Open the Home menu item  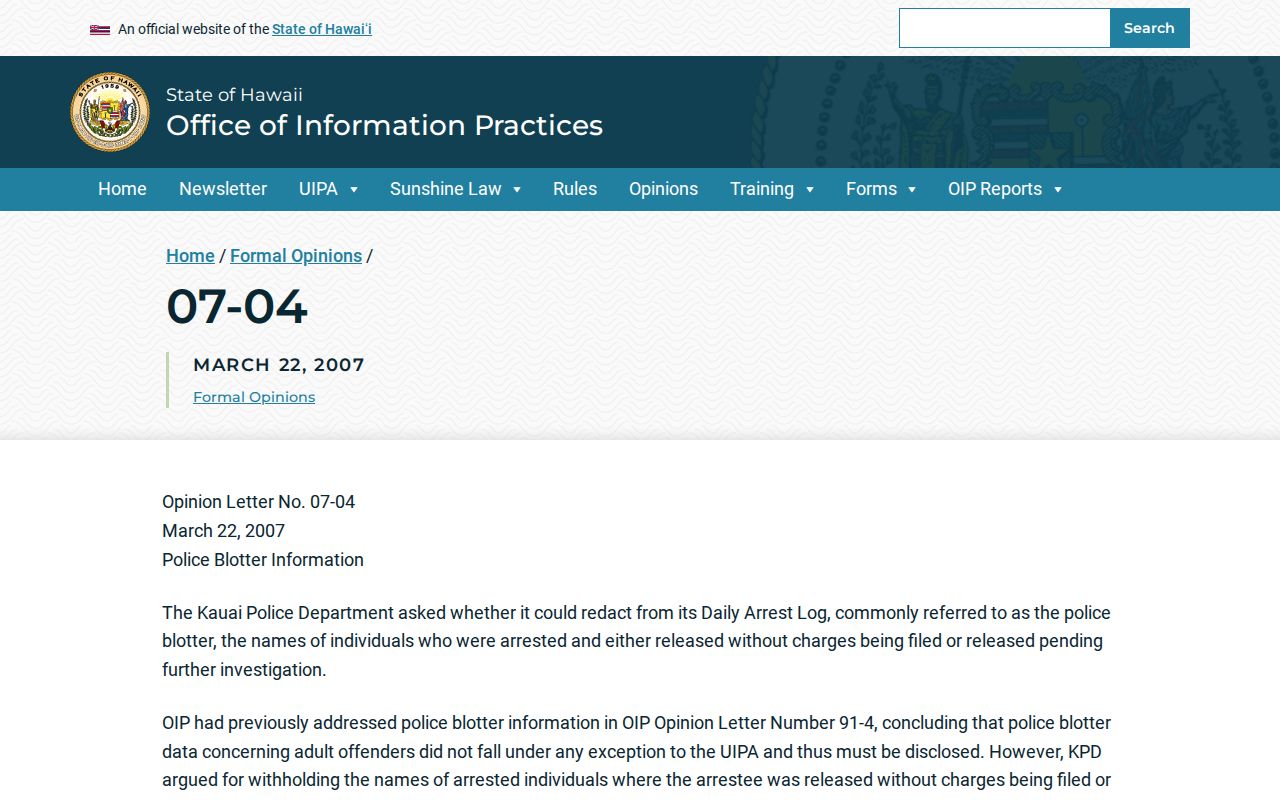click(x=122, y=189)
